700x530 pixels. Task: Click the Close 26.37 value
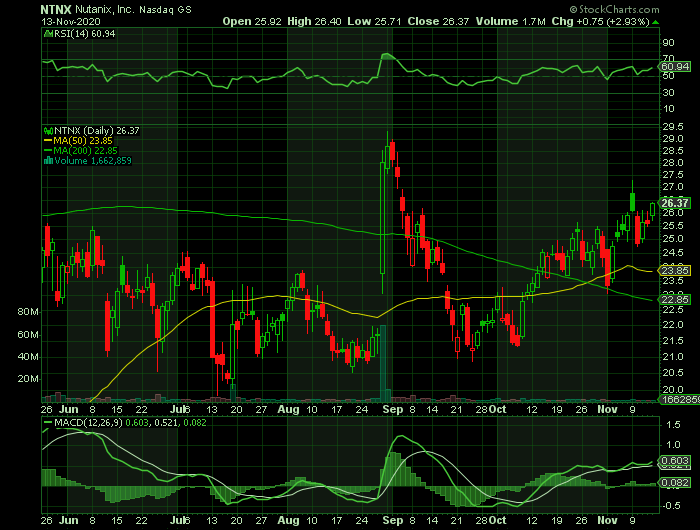(x=438, y=21)
